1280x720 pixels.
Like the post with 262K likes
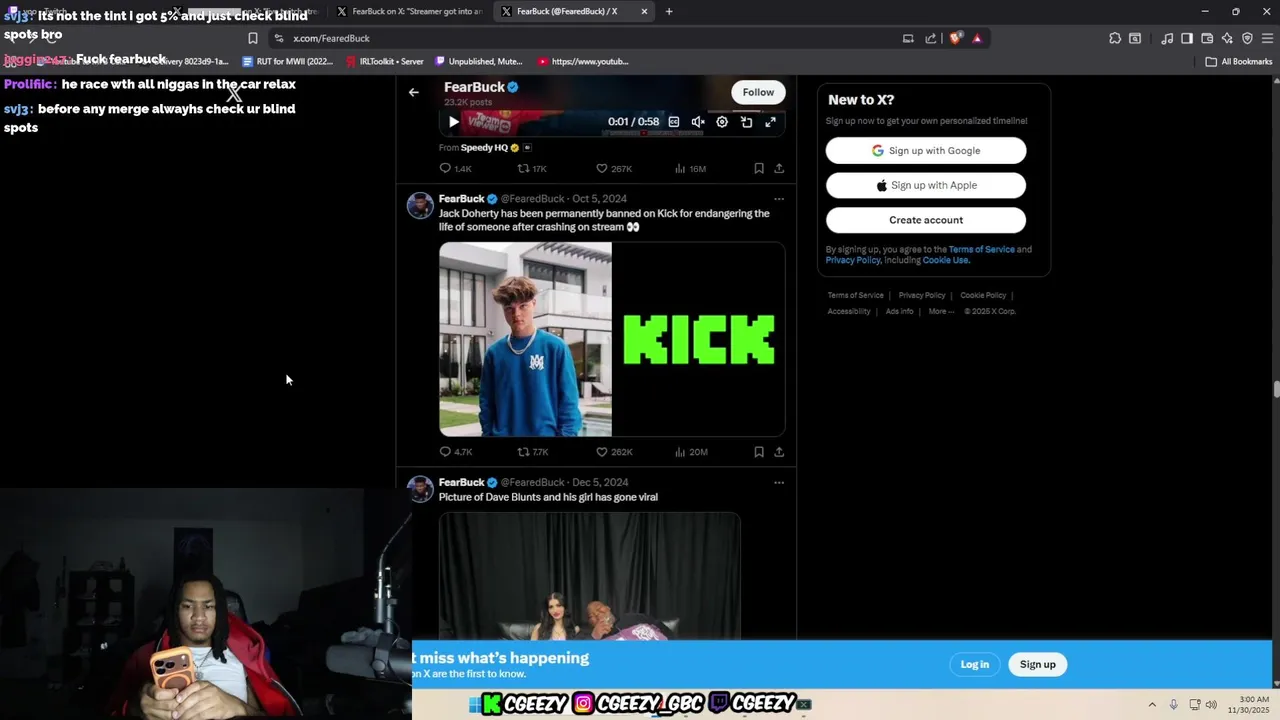(x=614, y=452)
